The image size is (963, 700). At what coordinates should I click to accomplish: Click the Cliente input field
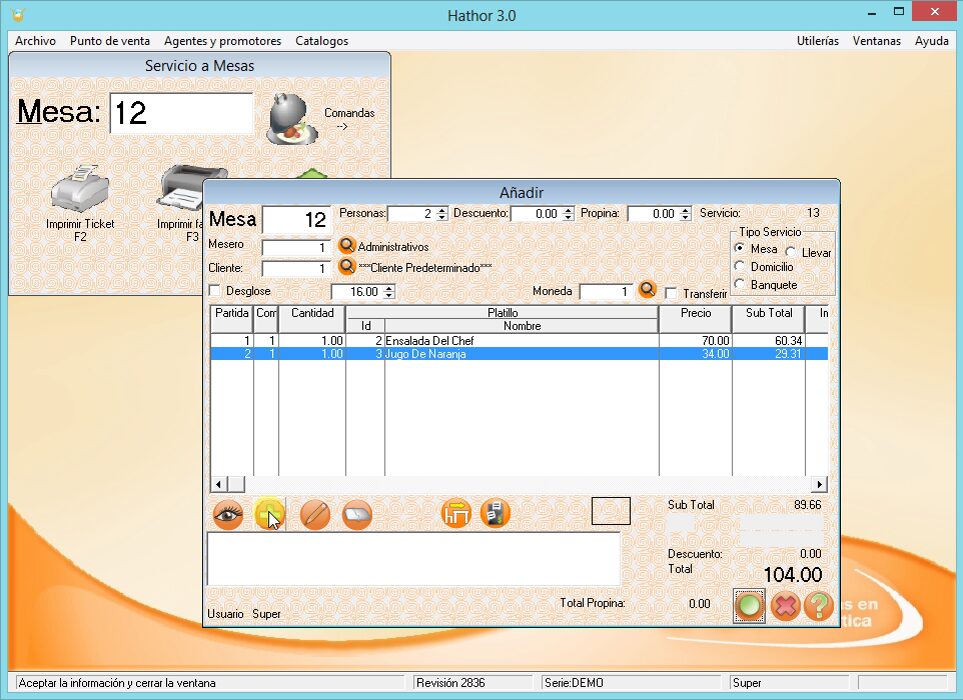pyautogui.click(x=297, y=268)
